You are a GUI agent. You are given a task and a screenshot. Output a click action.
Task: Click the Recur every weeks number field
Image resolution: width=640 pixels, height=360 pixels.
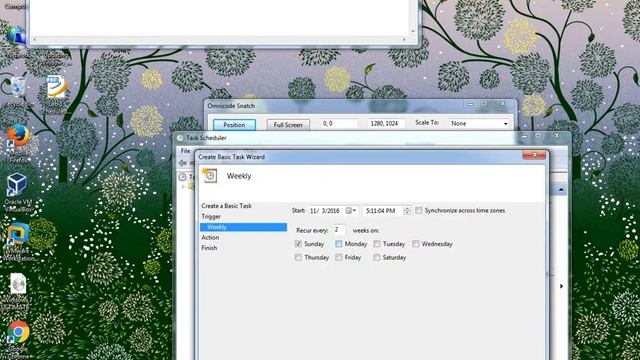[x=339, y=230]
